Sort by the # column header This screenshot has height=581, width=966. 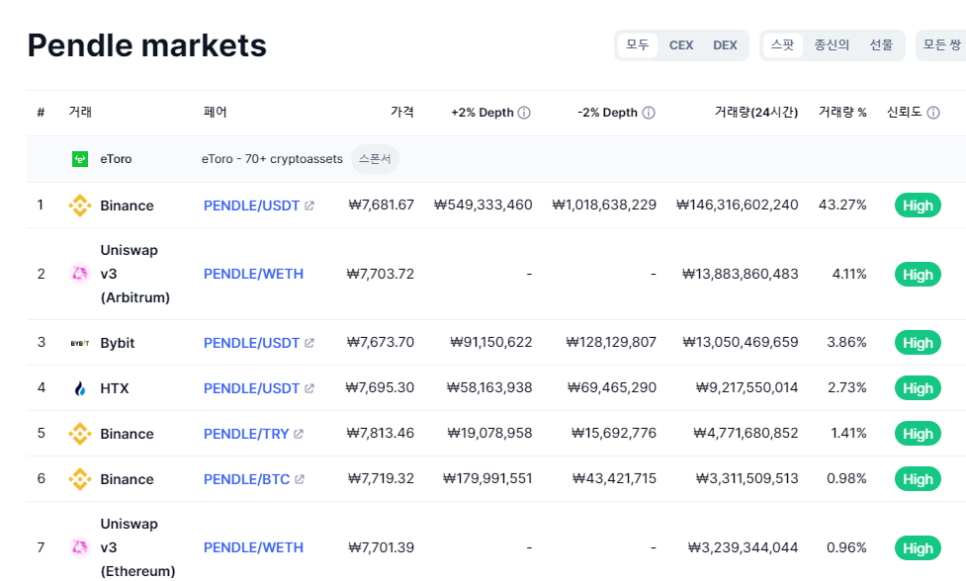coord(41,112)
